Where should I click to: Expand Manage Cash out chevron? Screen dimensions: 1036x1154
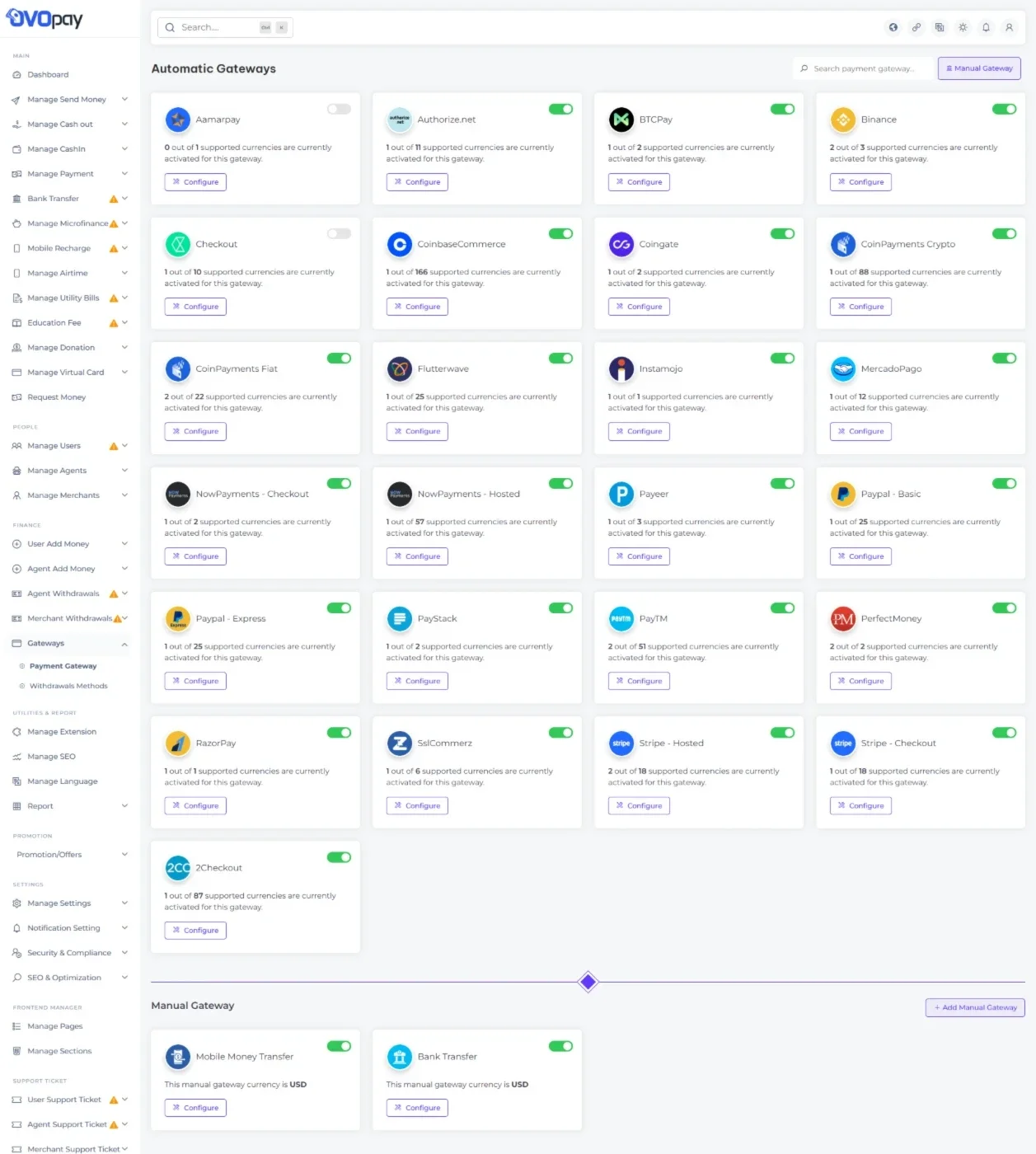click(124, 124)
